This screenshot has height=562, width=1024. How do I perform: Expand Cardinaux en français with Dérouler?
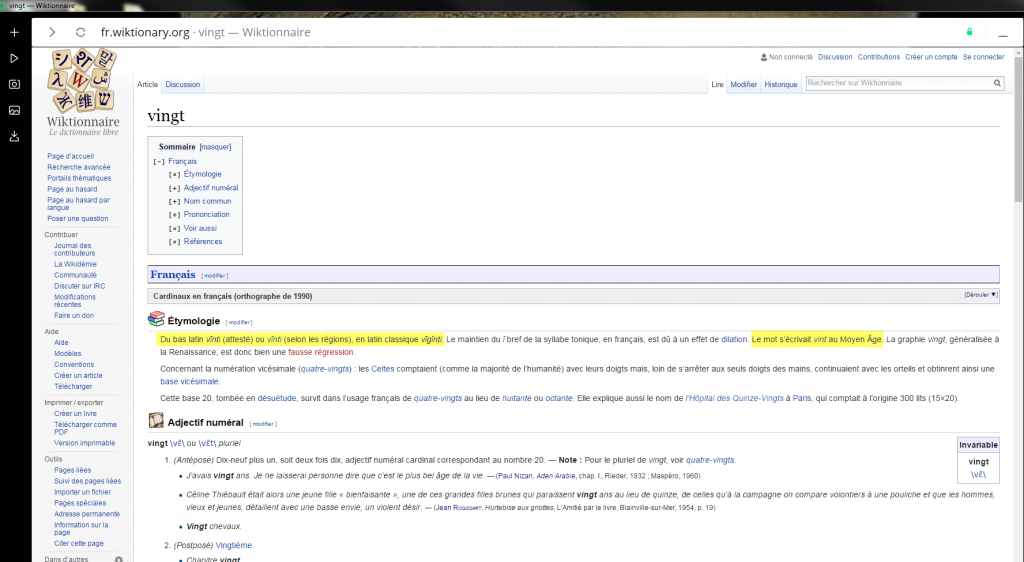(980, 296)
